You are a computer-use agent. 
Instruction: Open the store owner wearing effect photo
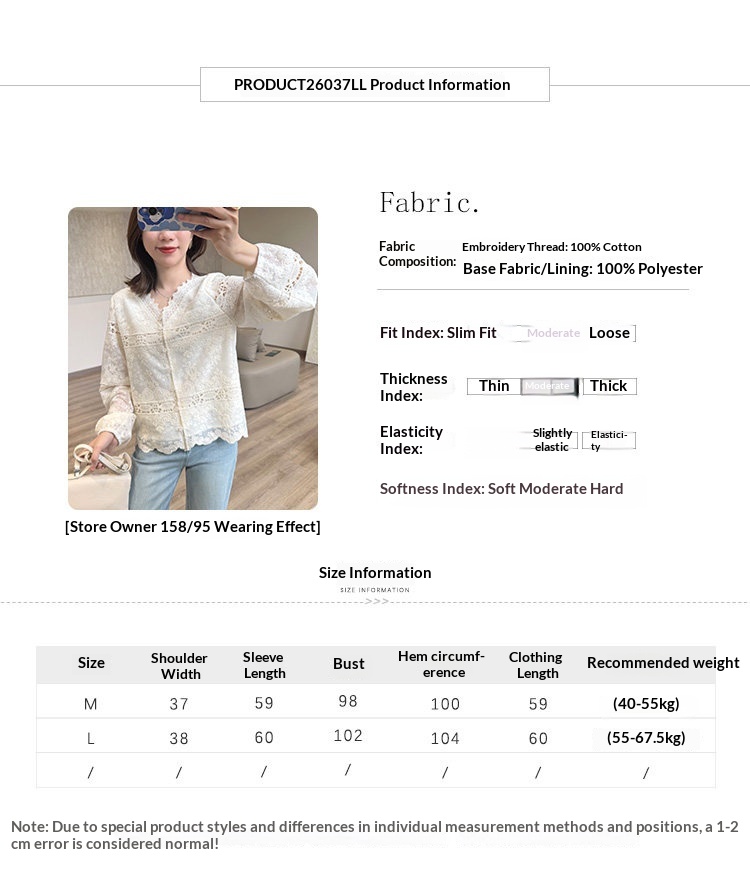click(x=193, y=358)
